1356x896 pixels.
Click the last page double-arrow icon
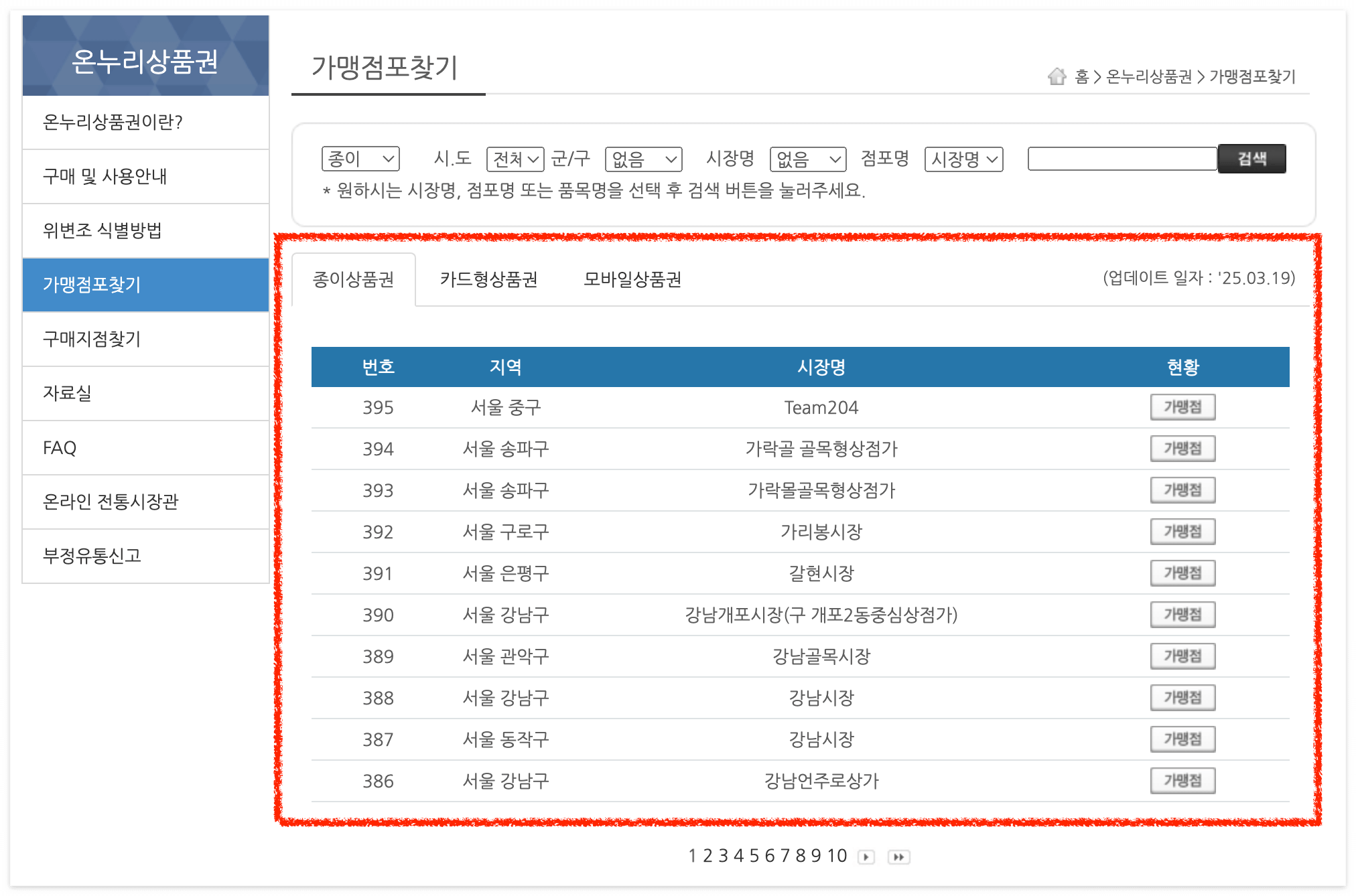(898, 856)
